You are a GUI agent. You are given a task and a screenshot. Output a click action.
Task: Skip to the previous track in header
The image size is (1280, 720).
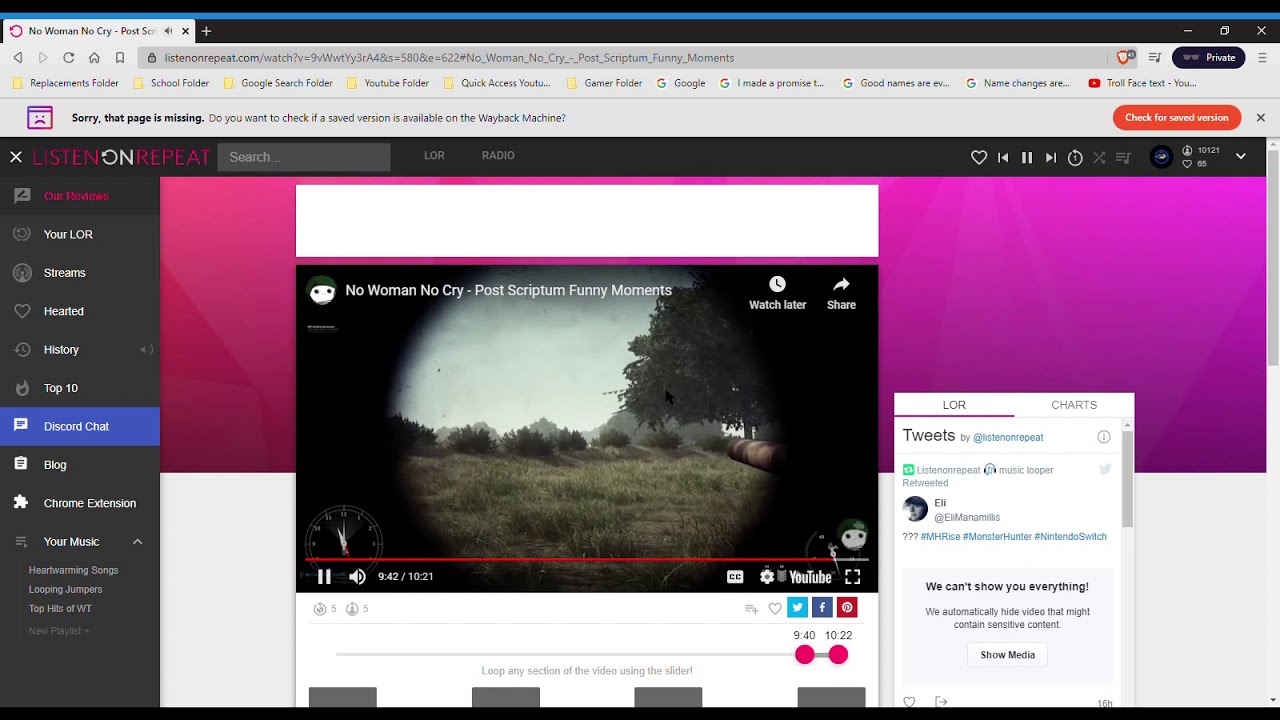point(1003,157)
